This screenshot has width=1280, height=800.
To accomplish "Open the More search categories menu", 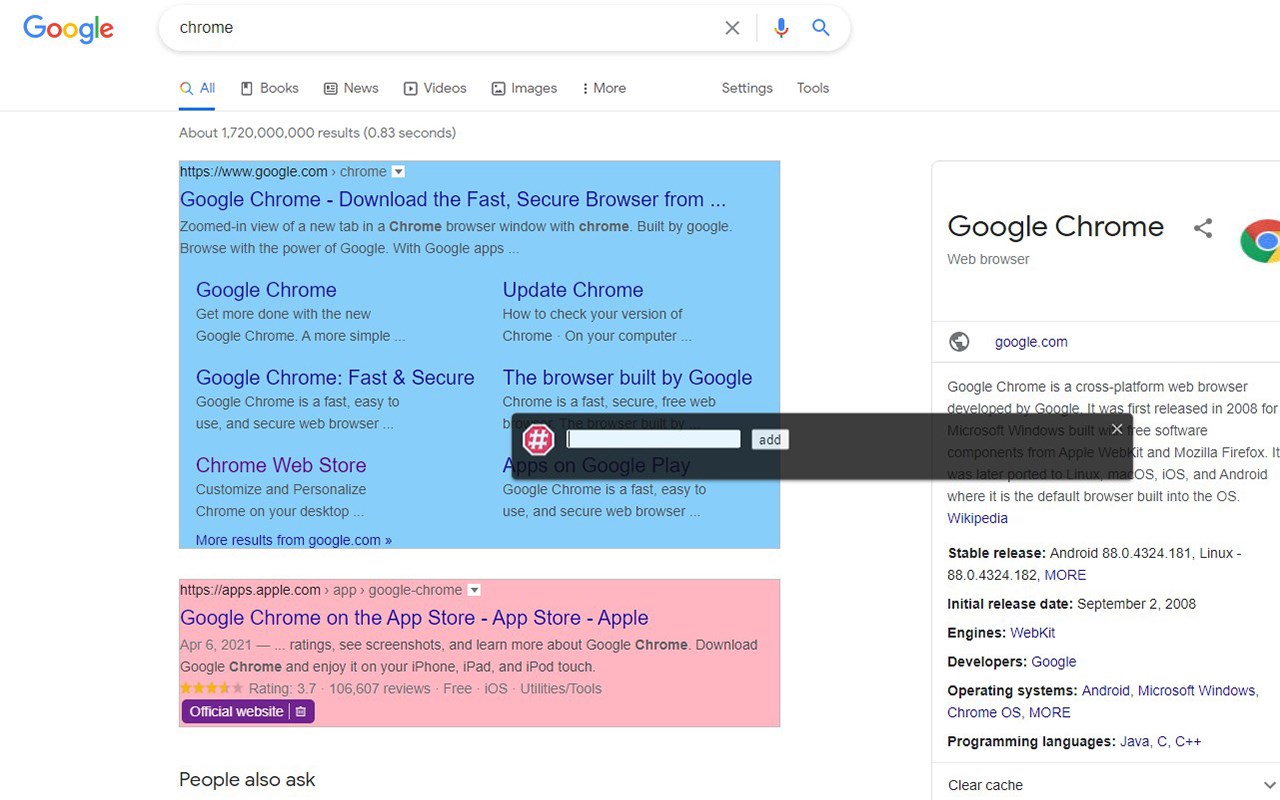I will click(604, 88).
